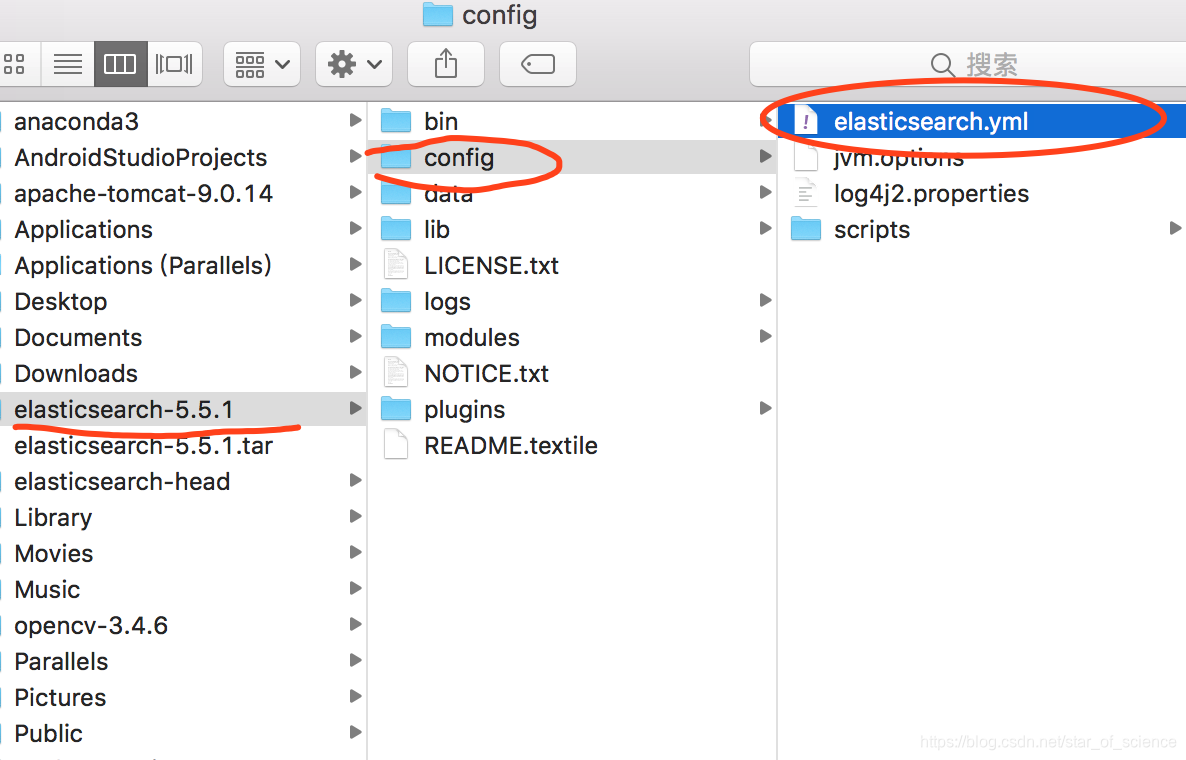Select the NOTICE.txt file icon
Screen dimensions: 1186x760
coord(396,373)
